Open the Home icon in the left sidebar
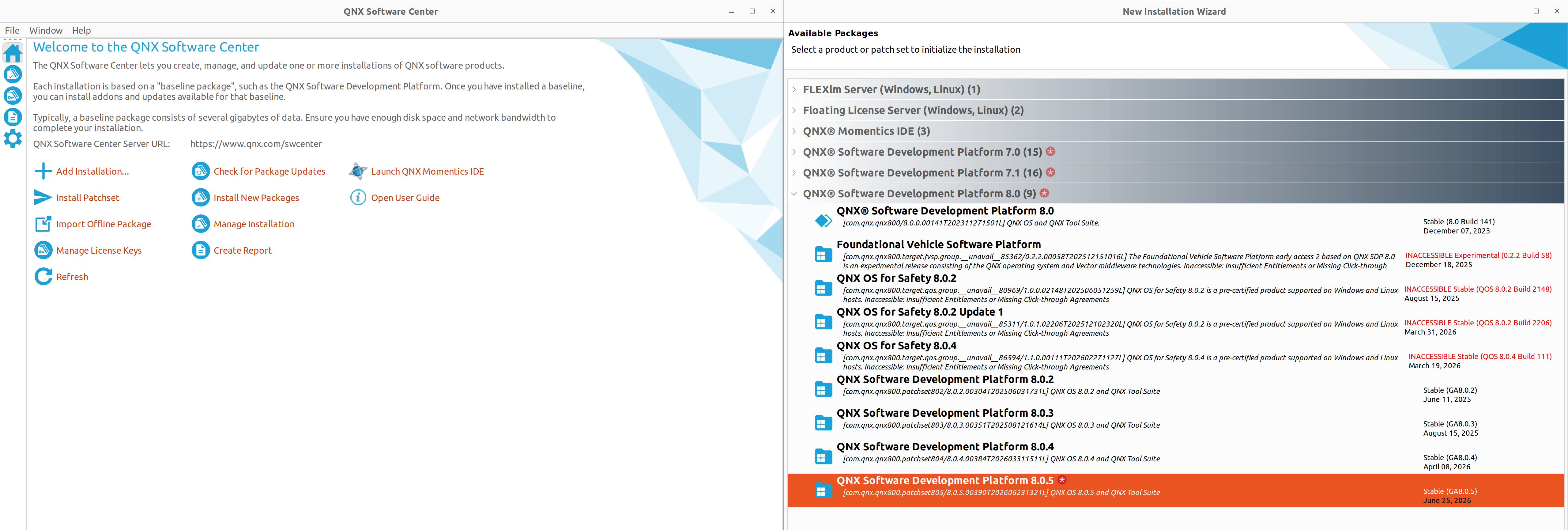 coord(13,53)
